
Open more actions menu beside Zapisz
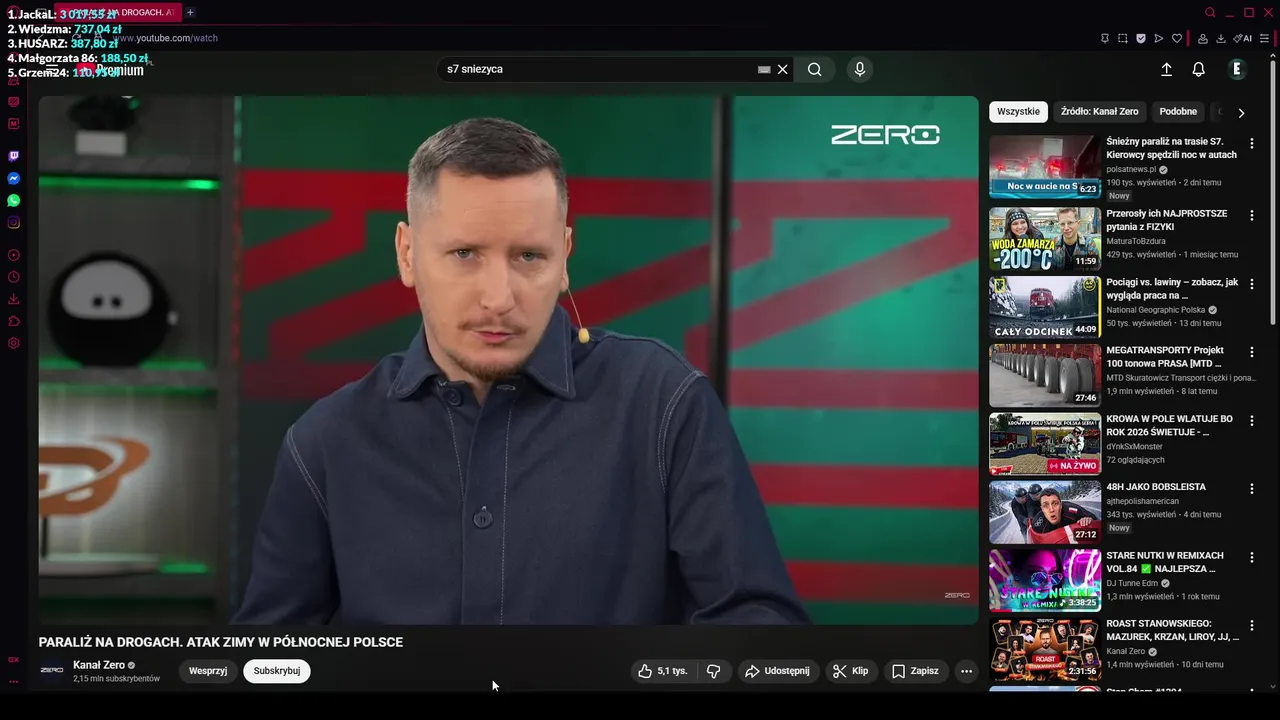[966, 671]
